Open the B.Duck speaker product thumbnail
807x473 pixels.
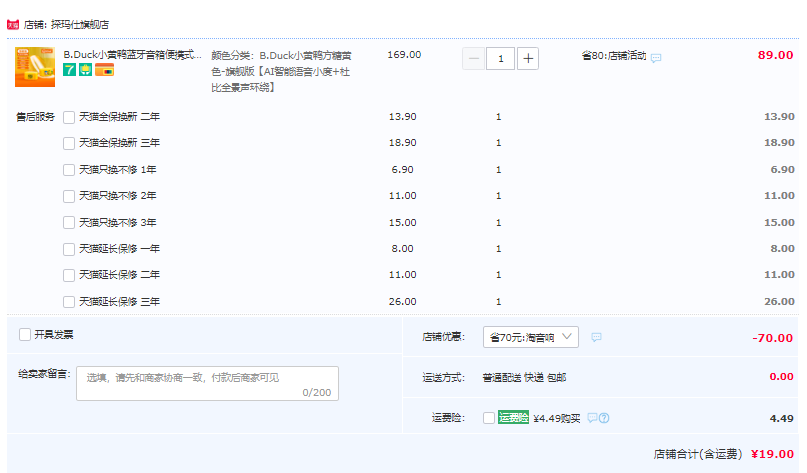[35, 67]
